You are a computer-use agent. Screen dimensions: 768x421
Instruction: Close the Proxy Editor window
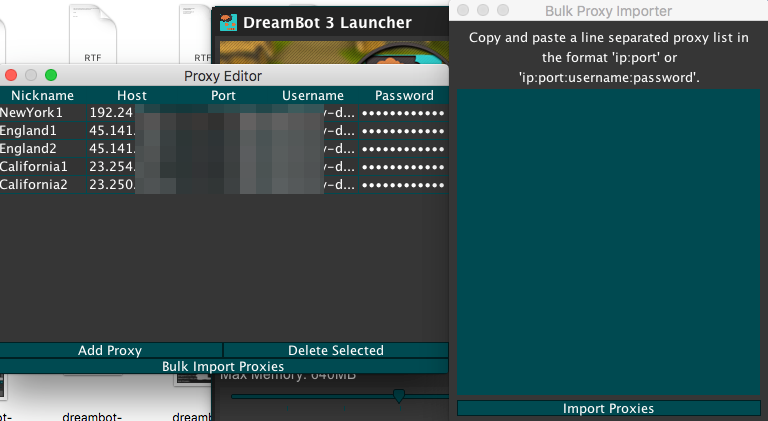(11, 75)
